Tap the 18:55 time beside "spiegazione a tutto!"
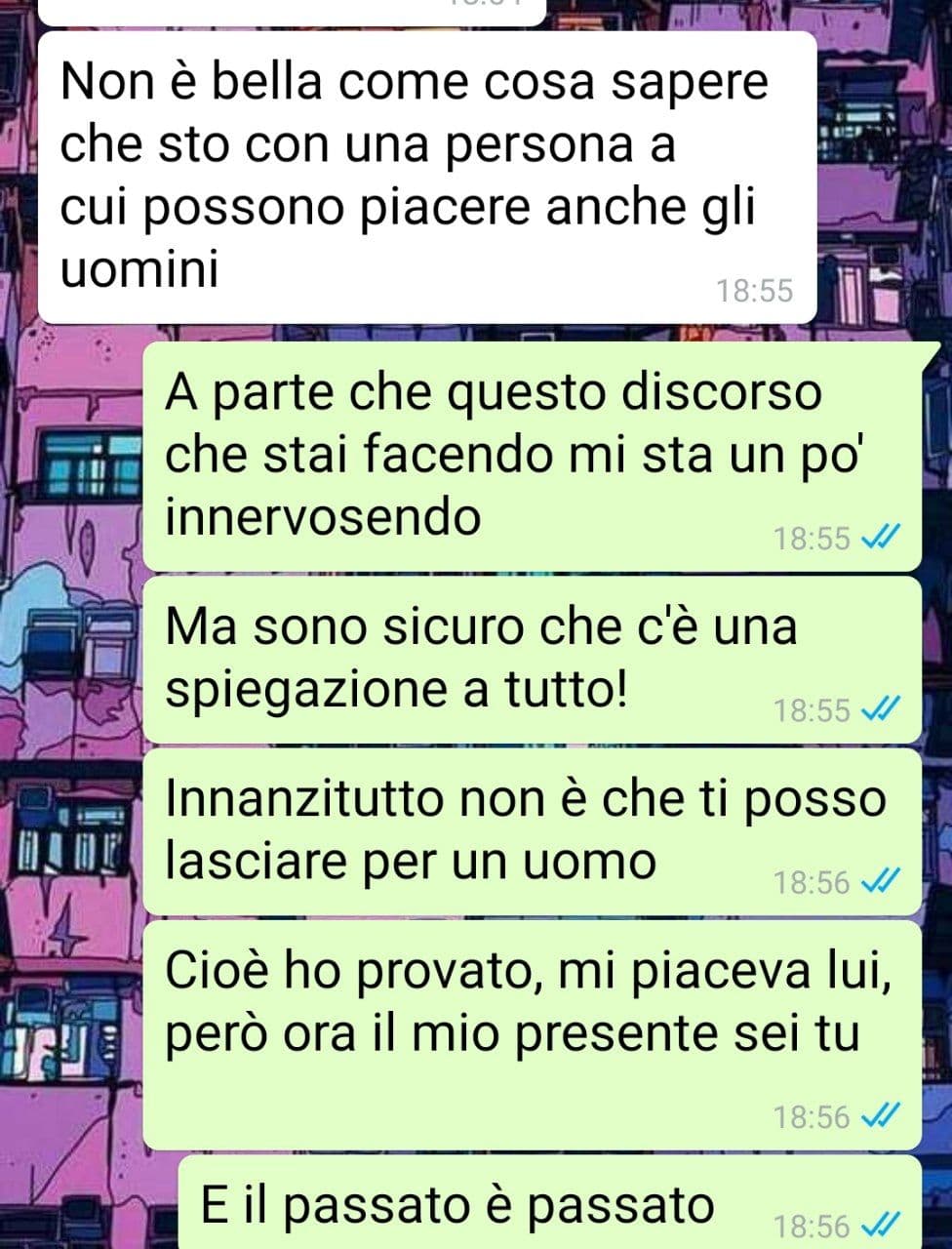The width and height of the screenshot is (952, 1249). coord(813,710)
